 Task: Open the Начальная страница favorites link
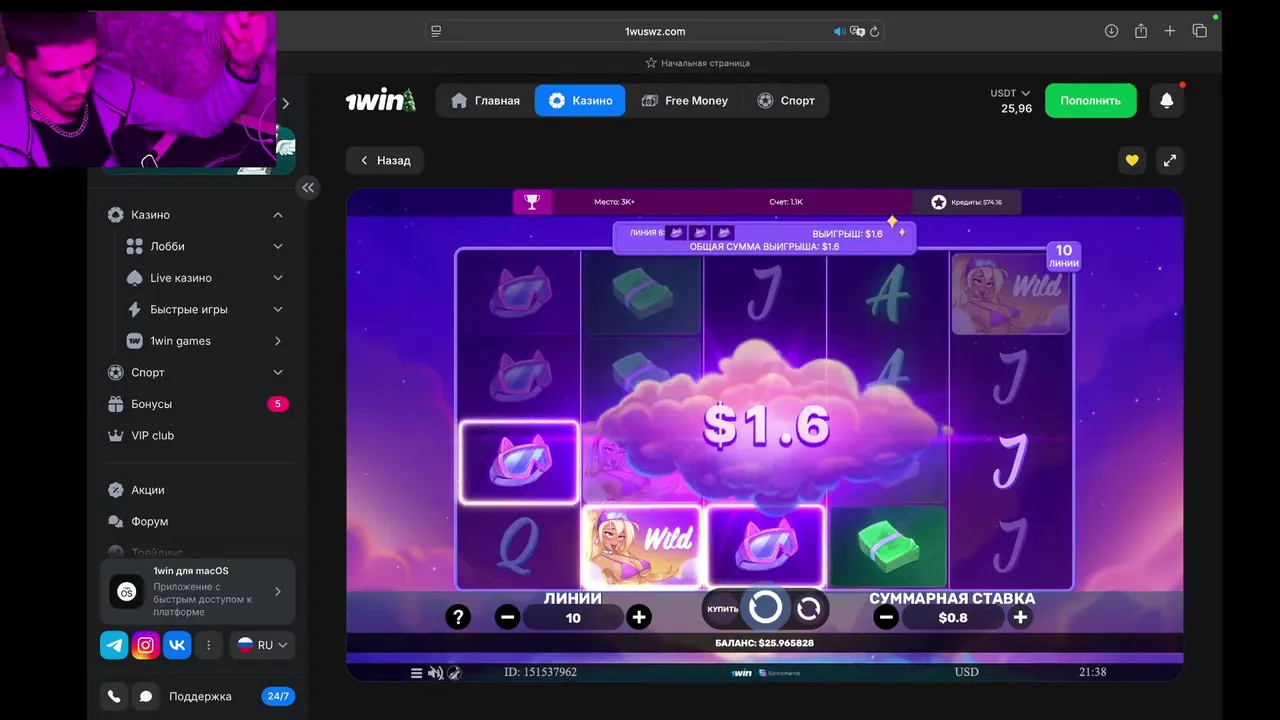point(697,62)
